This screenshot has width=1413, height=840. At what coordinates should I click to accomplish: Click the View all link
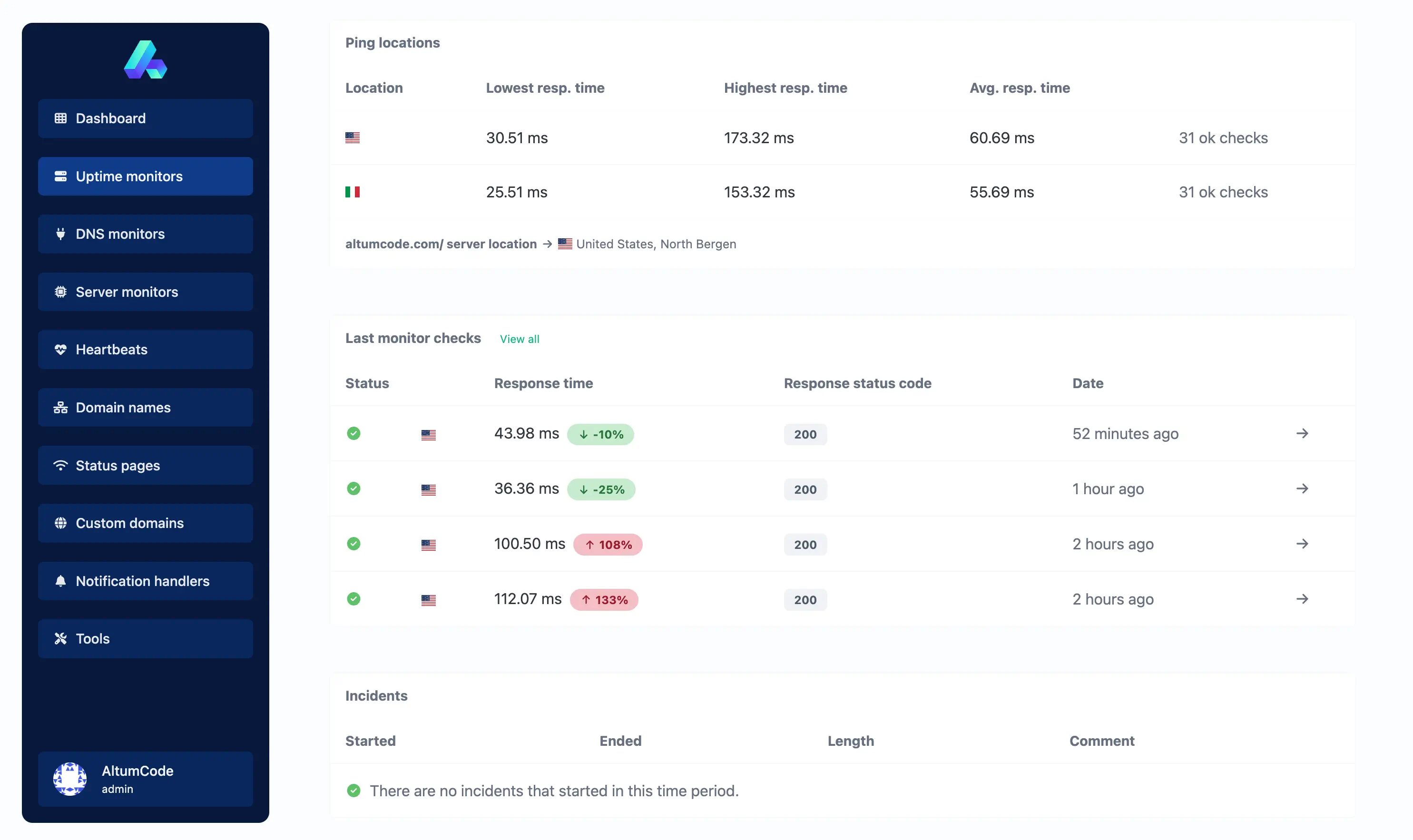[519, 339]
